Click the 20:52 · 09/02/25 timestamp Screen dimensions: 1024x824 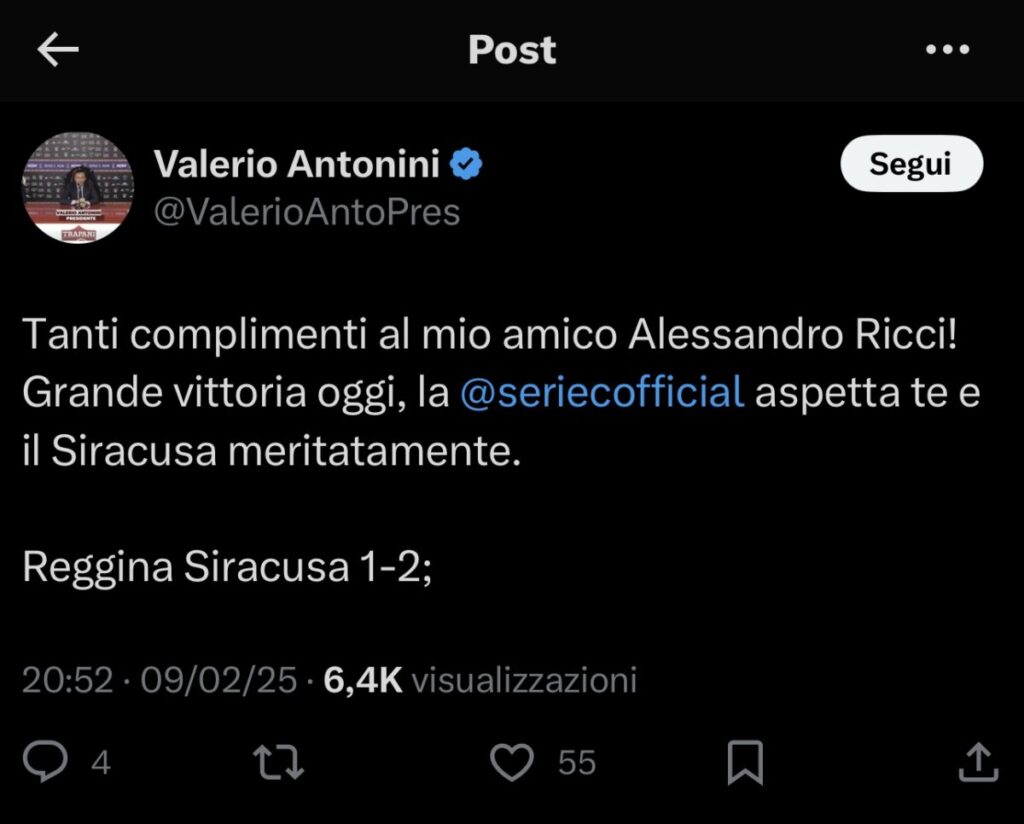159,681
